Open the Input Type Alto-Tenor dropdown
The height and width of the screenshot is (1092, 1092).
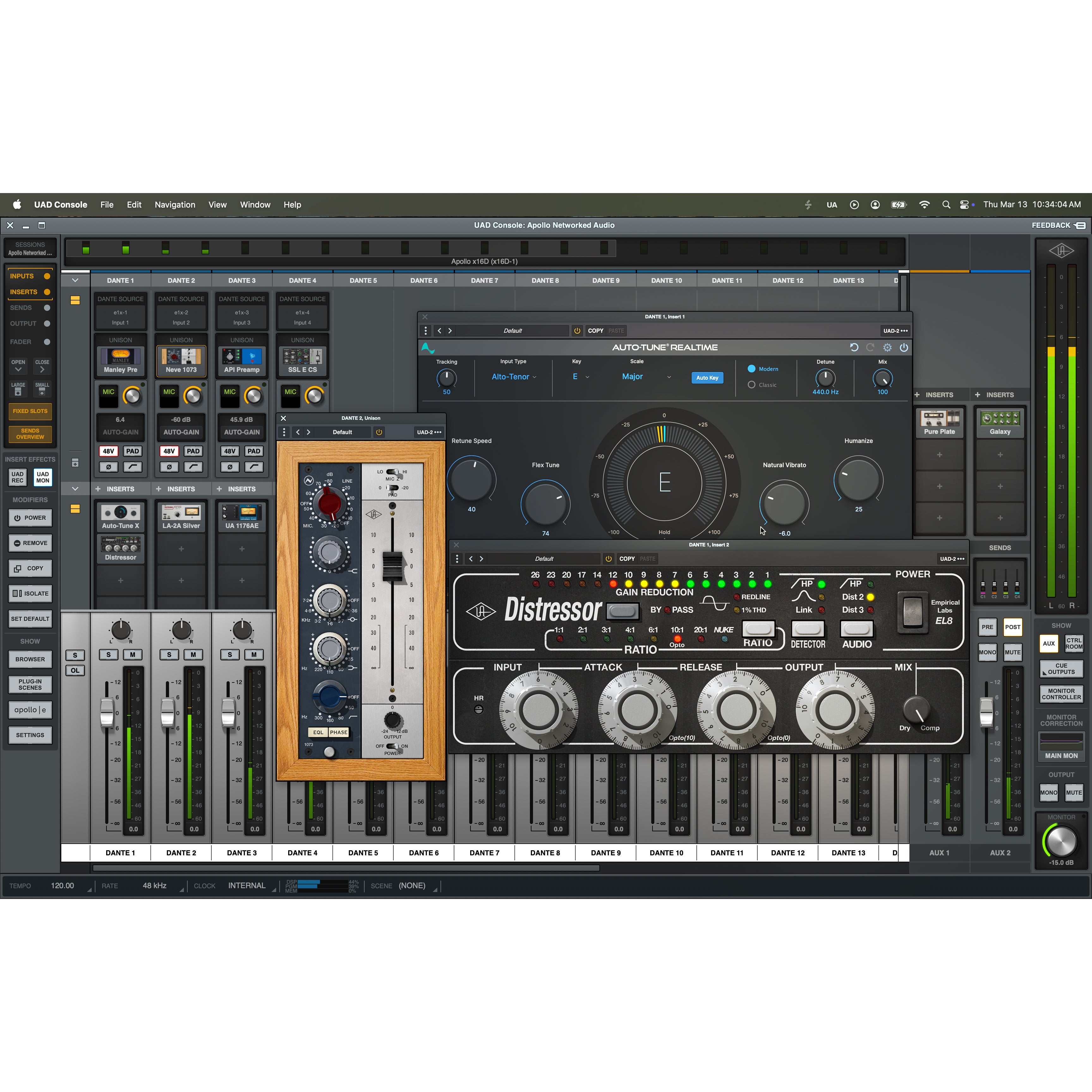[x=514, y=376]
